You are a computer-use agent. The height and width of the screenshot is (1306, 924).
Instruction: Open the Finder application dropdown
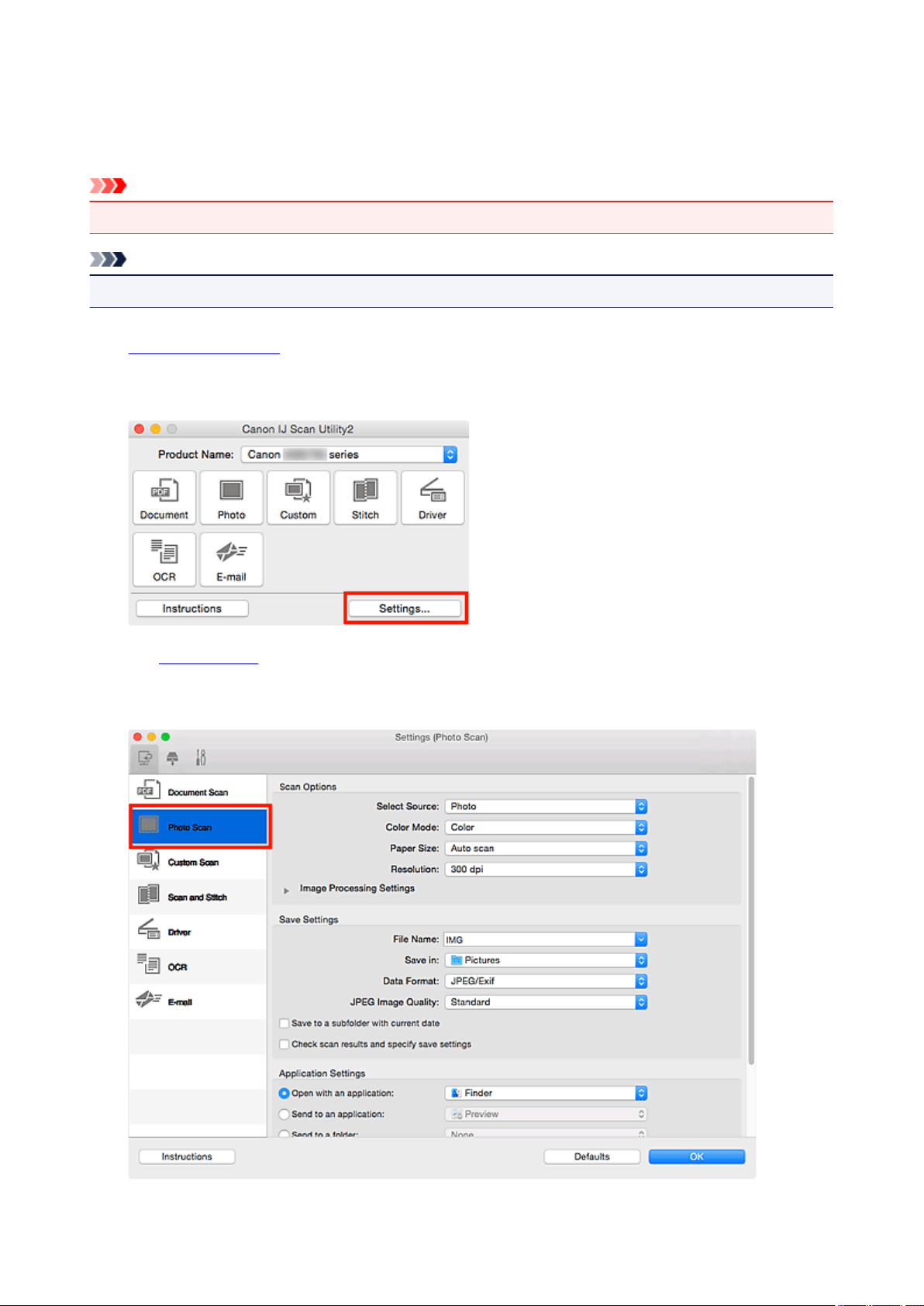coord(546,1093)
